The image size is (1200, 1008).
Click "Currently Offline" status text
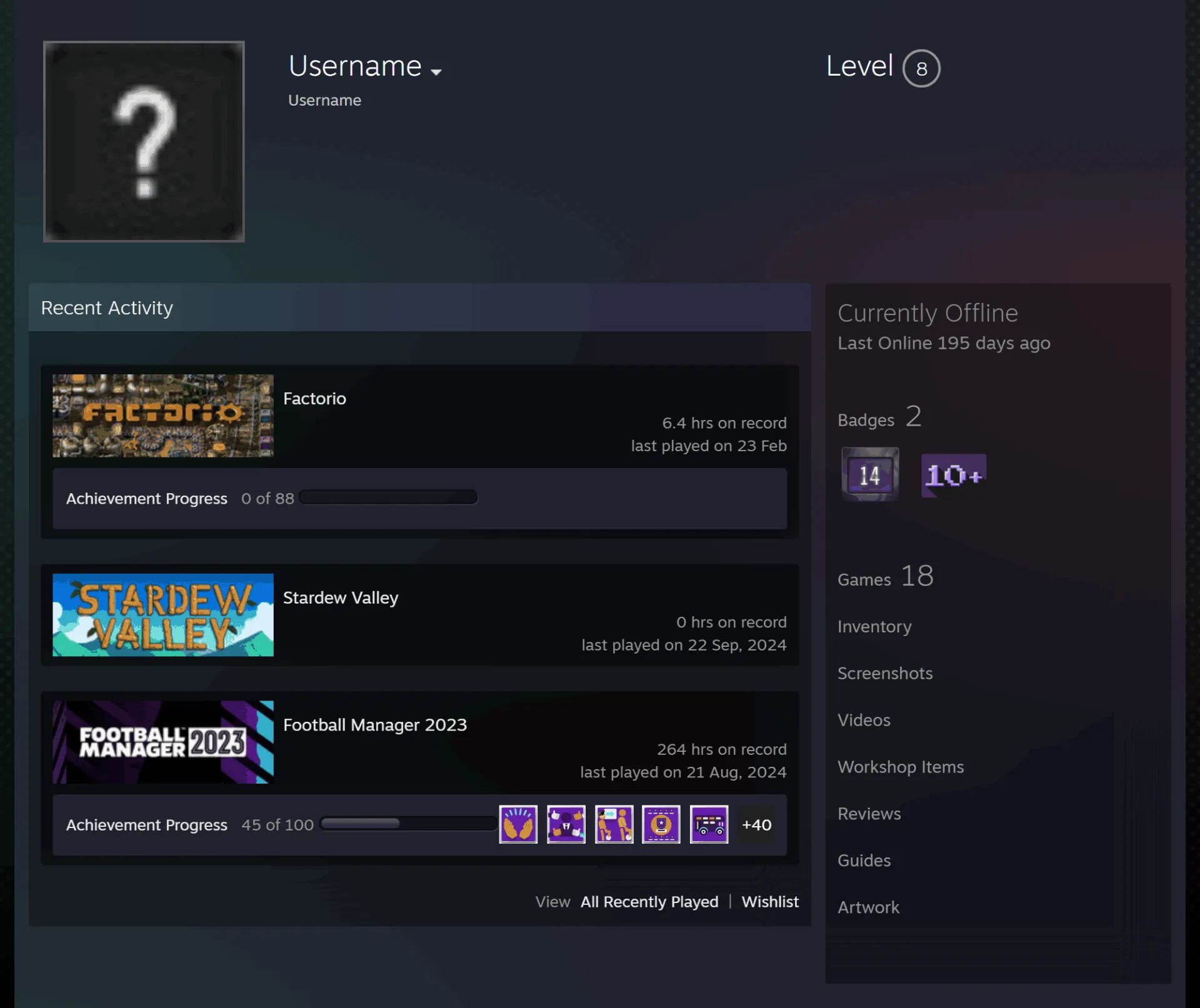click(x=927, y=313)
